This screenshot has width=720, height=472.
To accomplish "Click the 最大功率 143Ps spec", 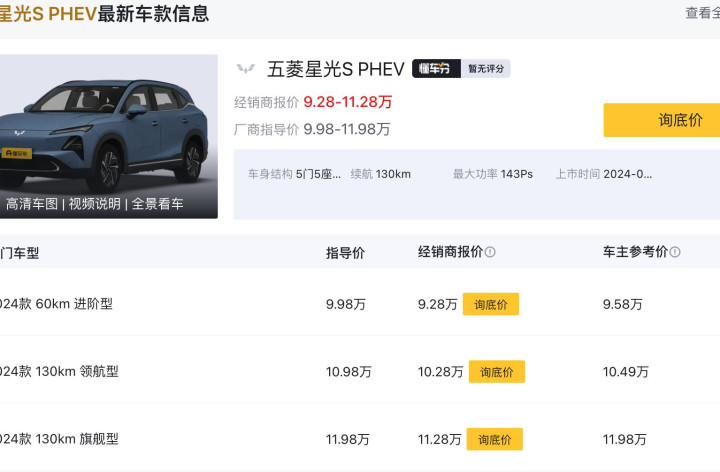I will click(493, 174).
